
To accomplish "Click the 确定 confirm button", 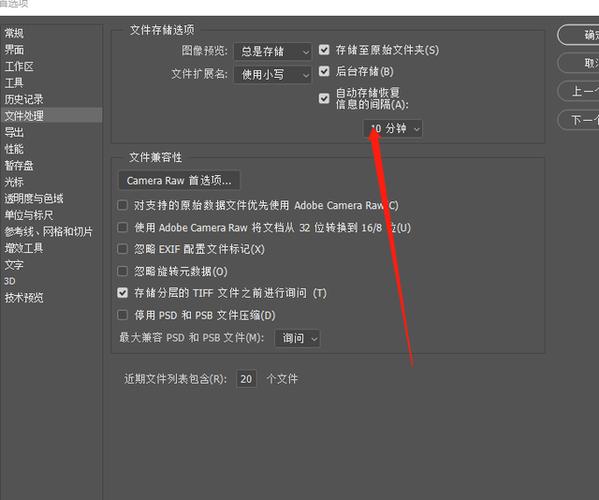I will point(578,35).
